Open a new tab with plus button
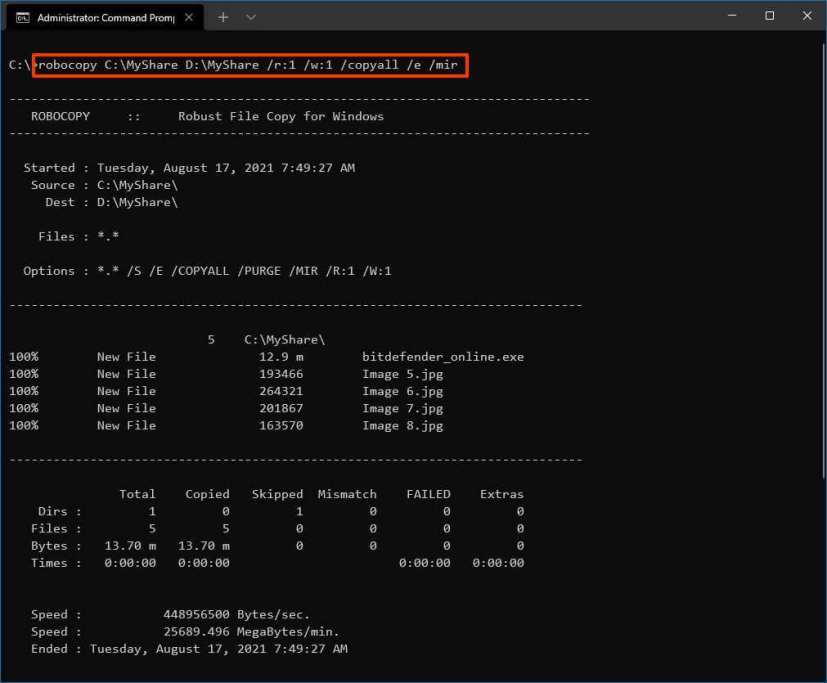Screen dimensions: 827x683 point(223,17)
